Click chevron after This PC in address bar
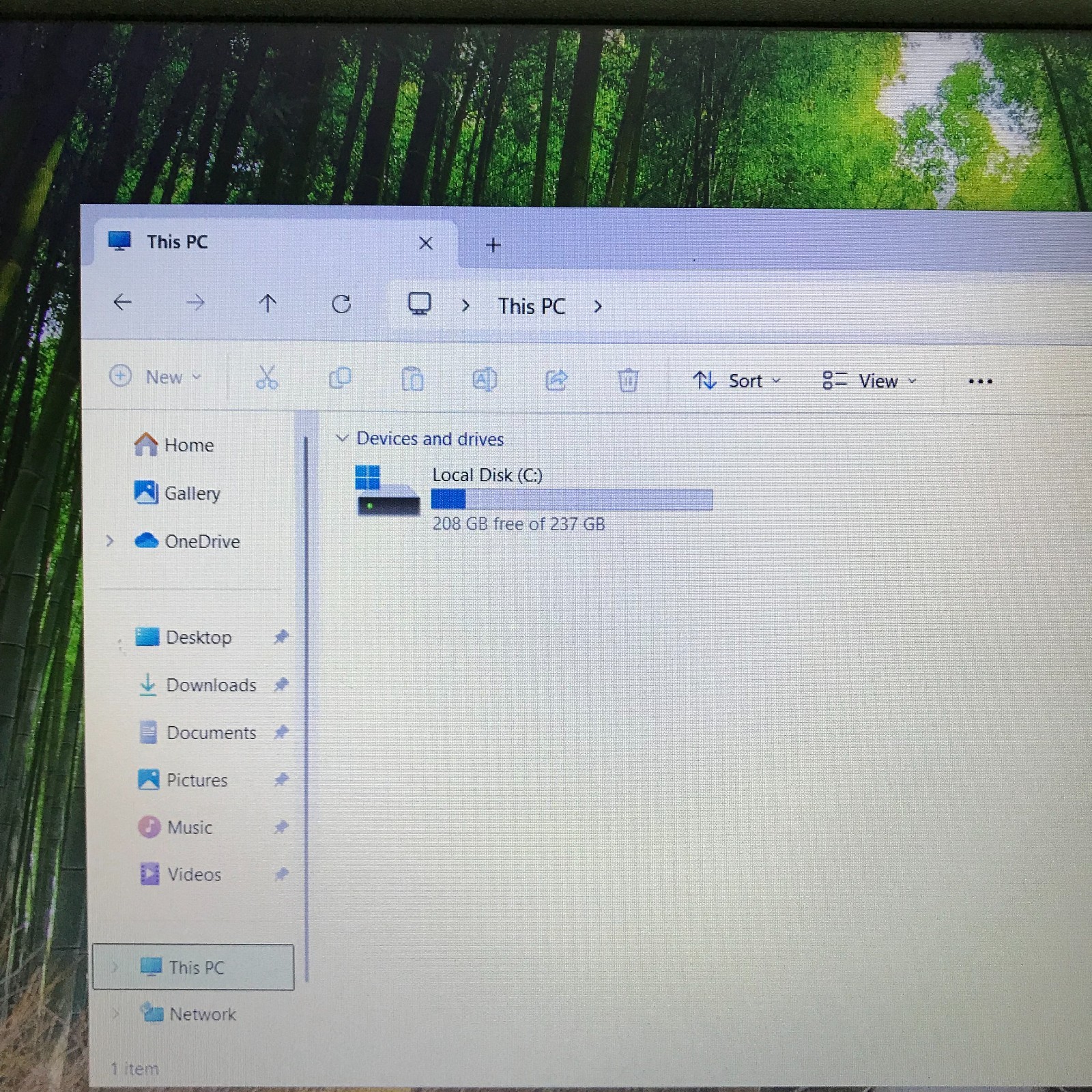Screen dimensions: 1092x1092 click(x=598, y=306)
